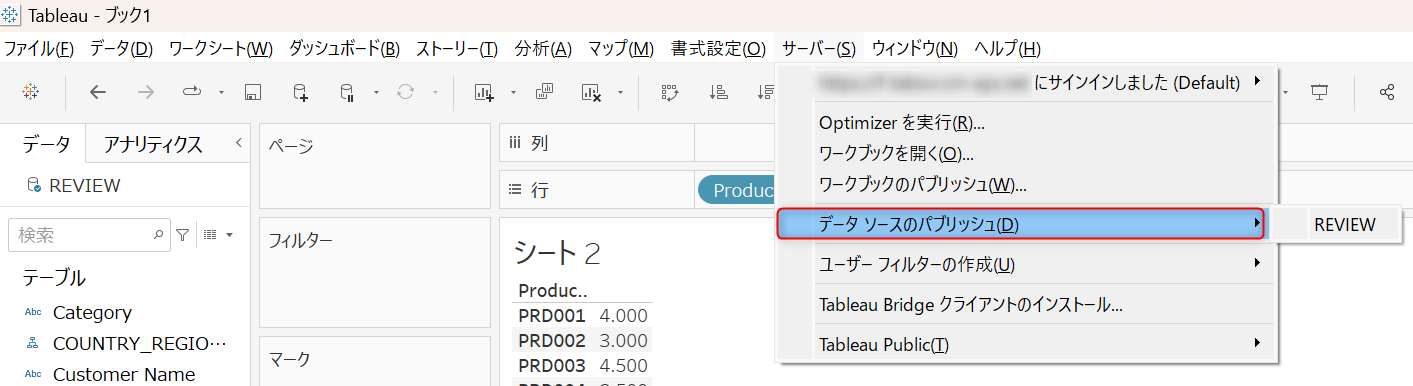Click the 検索 search input field
Image resolution: width=1413 pixels, height=386 pixels.
88,235
